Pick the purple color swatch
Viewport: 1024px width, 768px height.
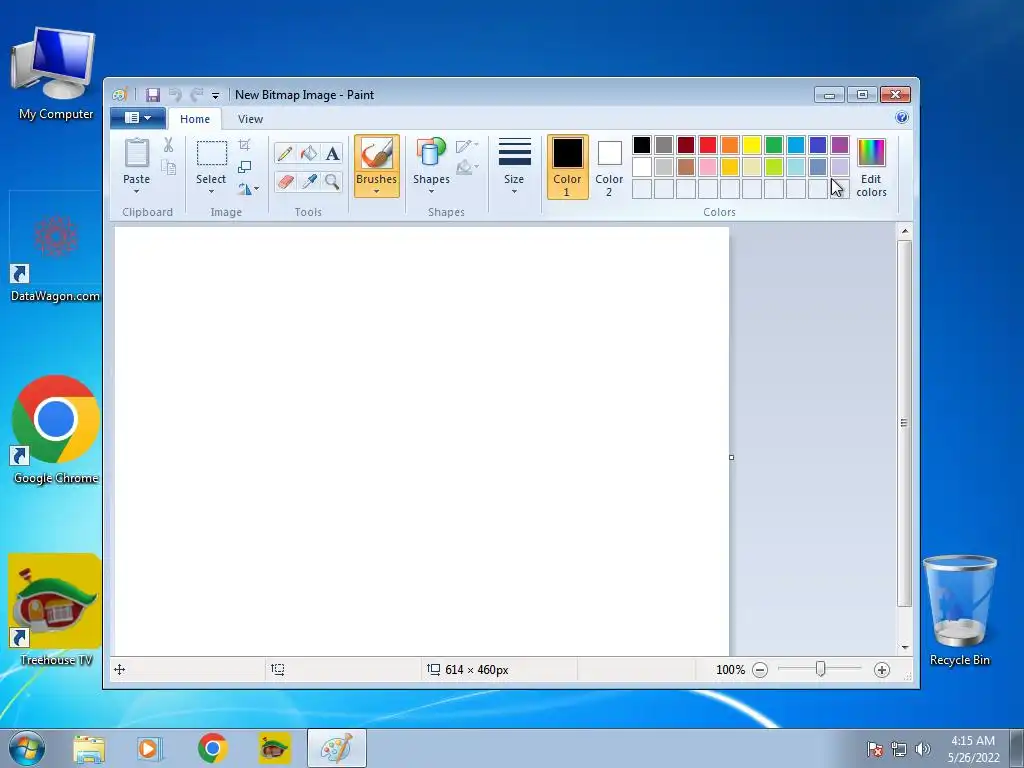coord(840,144)
